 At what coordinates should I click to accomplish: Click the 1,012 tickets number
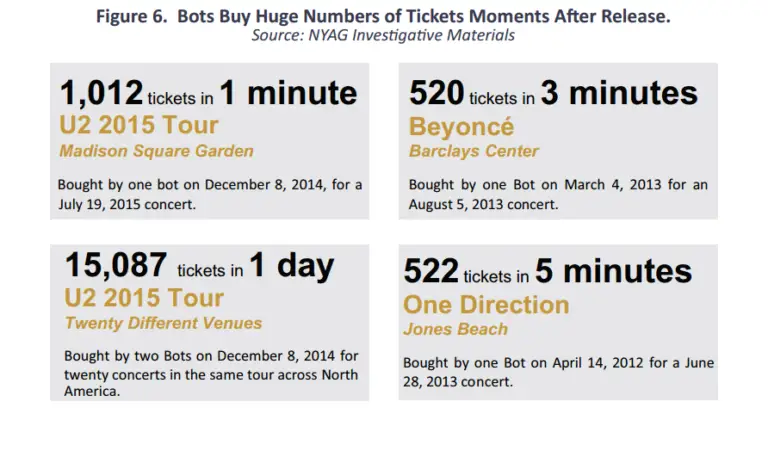[101, 93]
